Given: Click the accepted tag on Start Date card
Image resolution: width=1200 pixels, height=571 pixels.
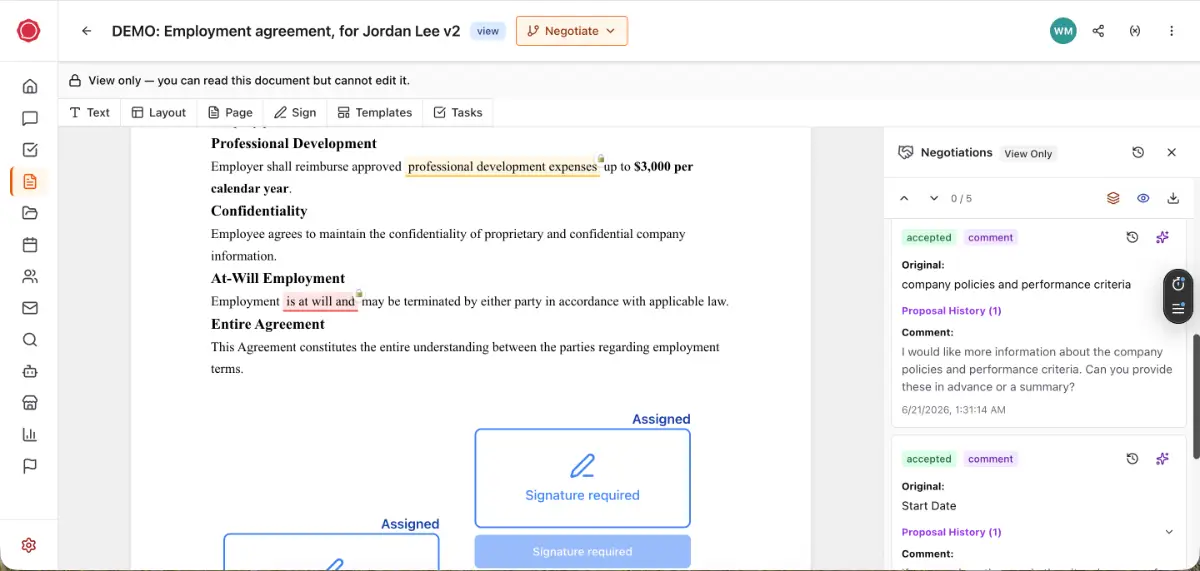Looking at the screenshot, I should [929, 459].
